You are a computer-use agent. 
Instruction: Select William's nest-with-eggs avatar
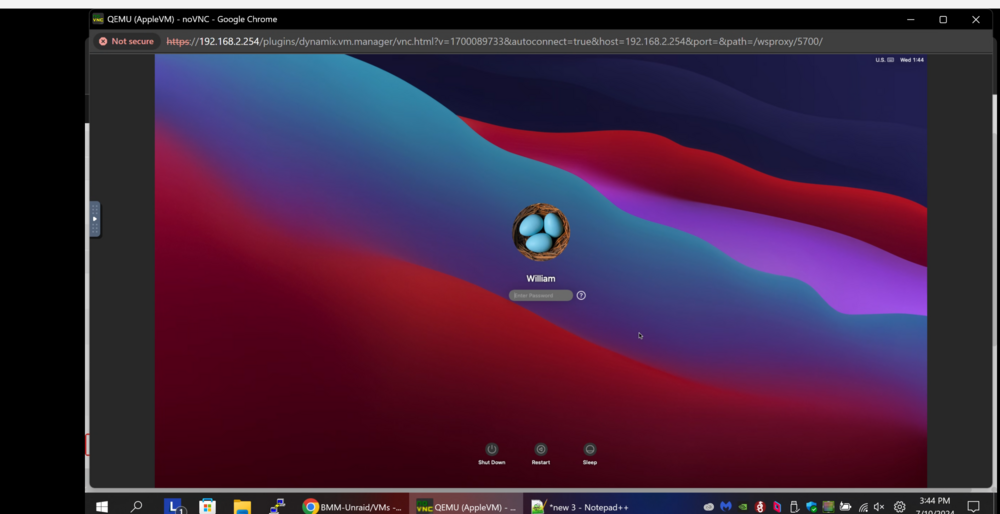pyautogui.click(x=541, y=232)
